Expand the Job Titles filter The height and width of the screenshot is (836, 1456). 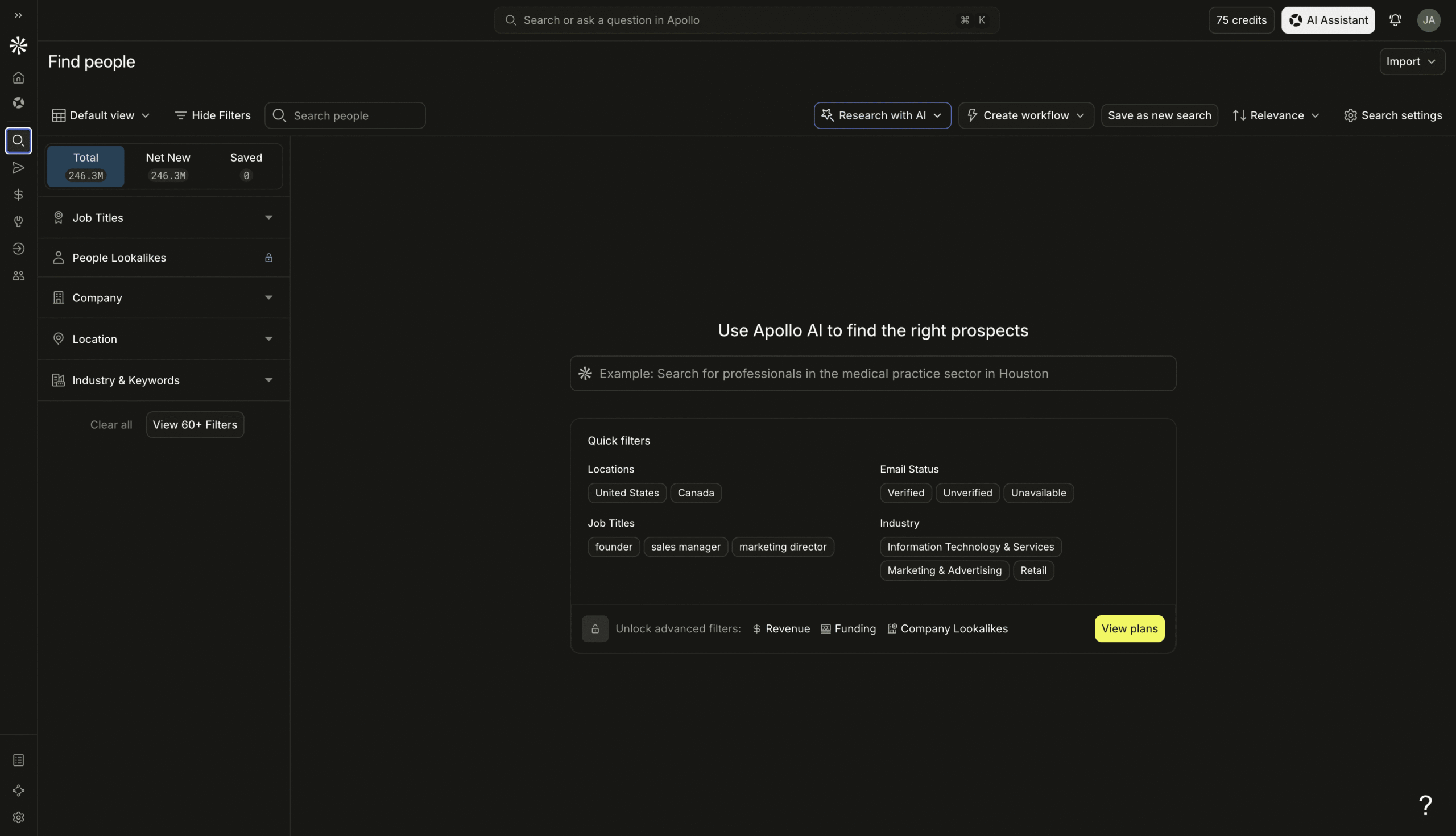(164, 218)
